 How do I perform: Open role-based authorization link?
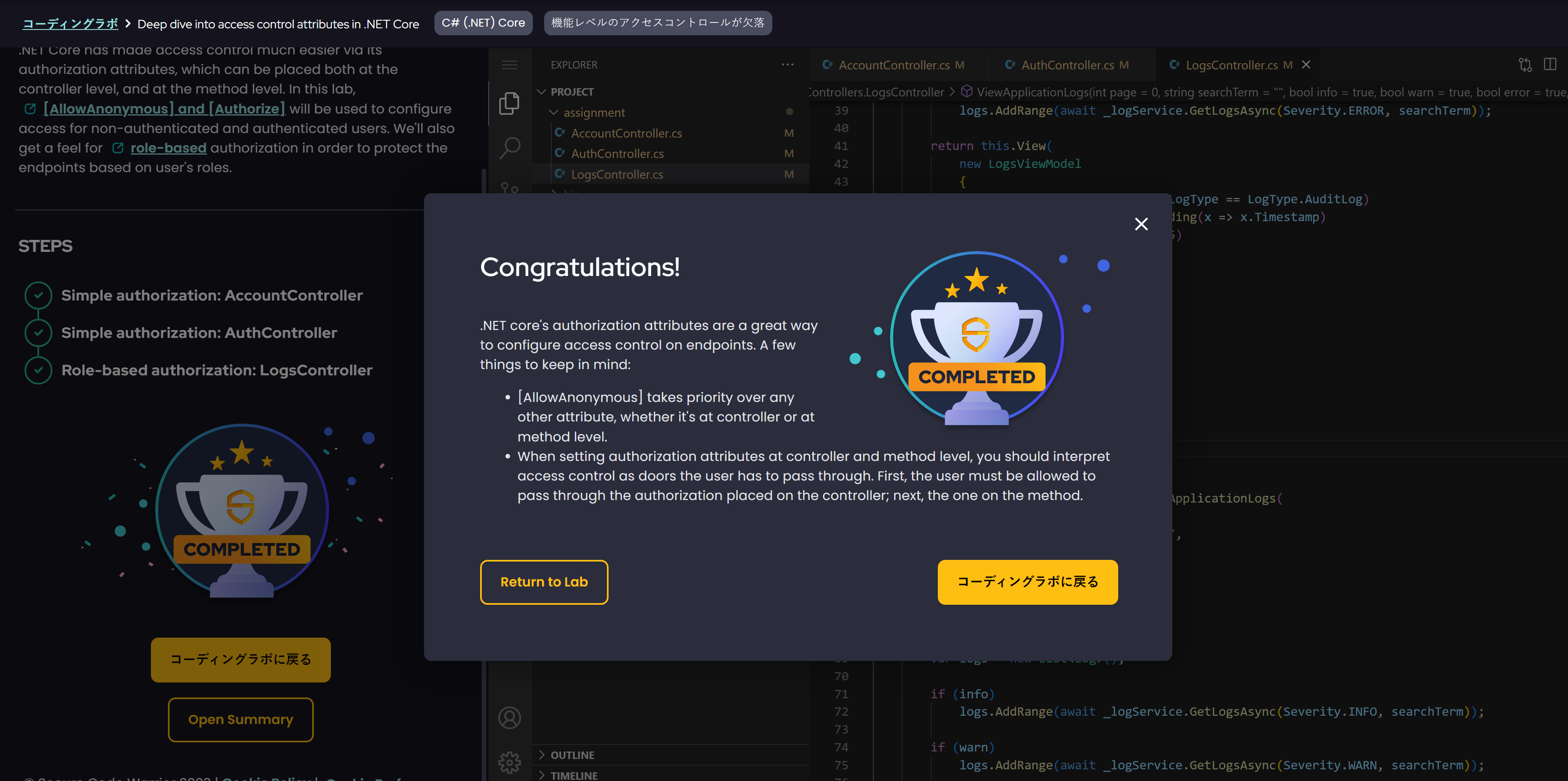point(168,148)
